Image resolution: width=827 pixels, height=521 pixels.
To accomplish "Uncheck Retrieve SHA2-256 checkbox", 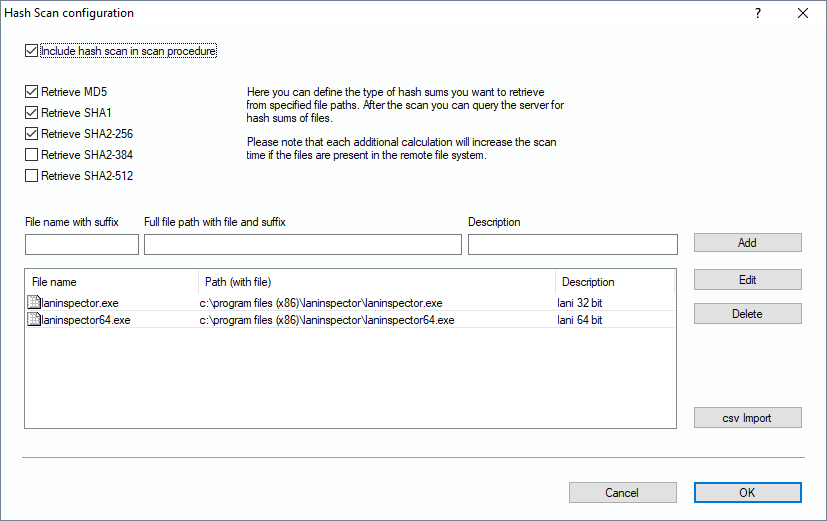I will click(x=32, y=134).
